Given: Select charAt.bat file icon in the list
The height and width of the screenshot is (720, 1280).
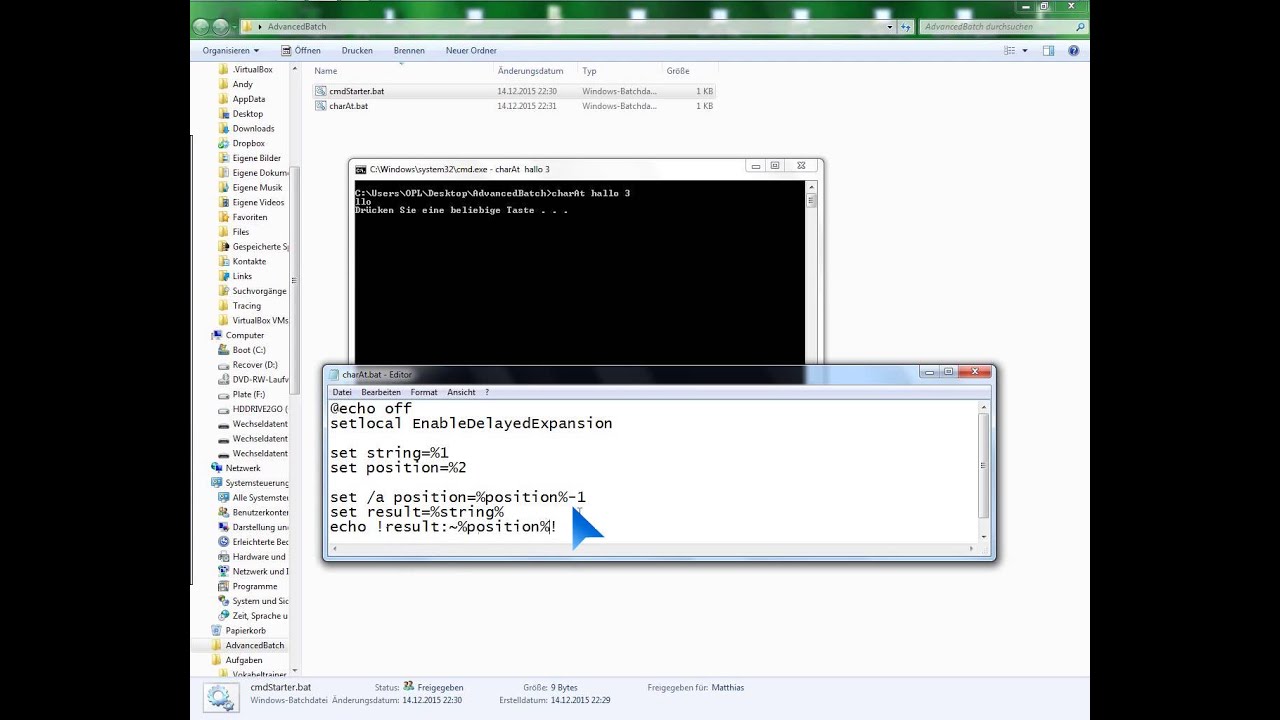Looking at the screenshot, I should (x=320, y=106).
